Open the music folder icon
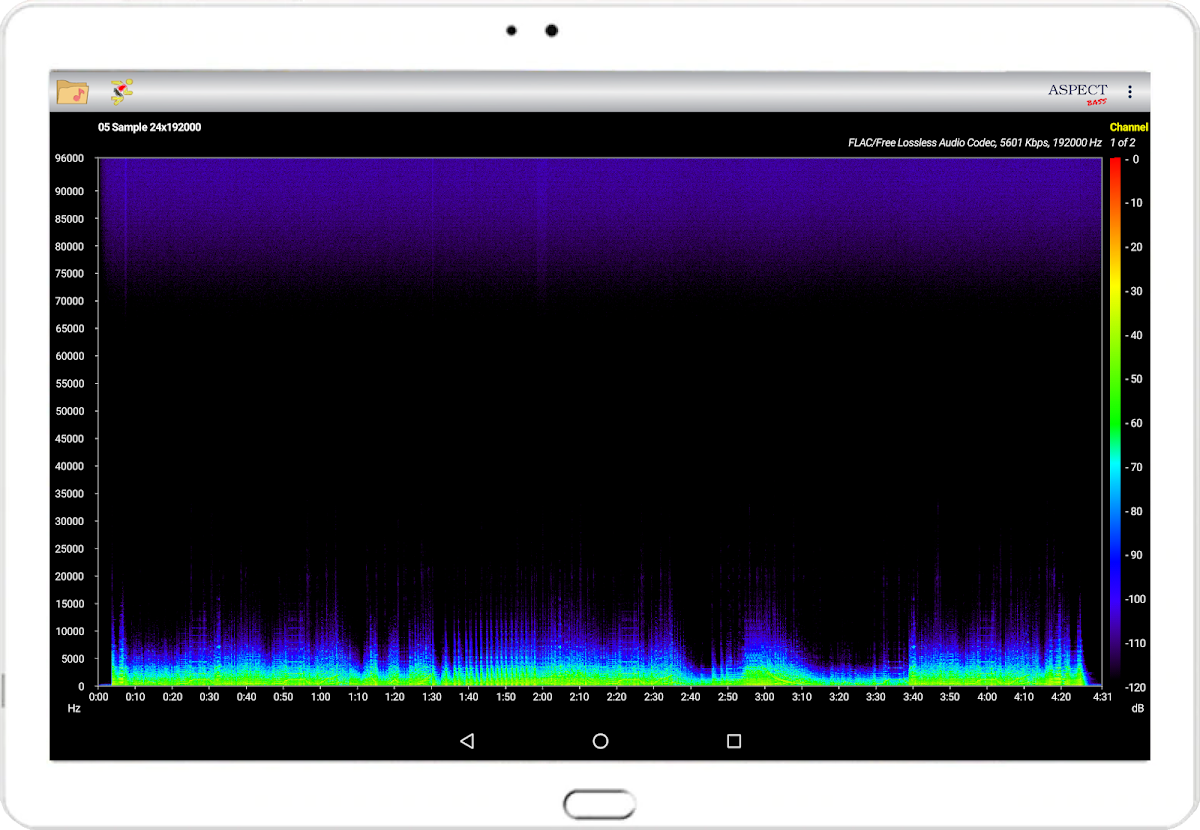Viewport: 1200px width, 830px height. (72, 92)
